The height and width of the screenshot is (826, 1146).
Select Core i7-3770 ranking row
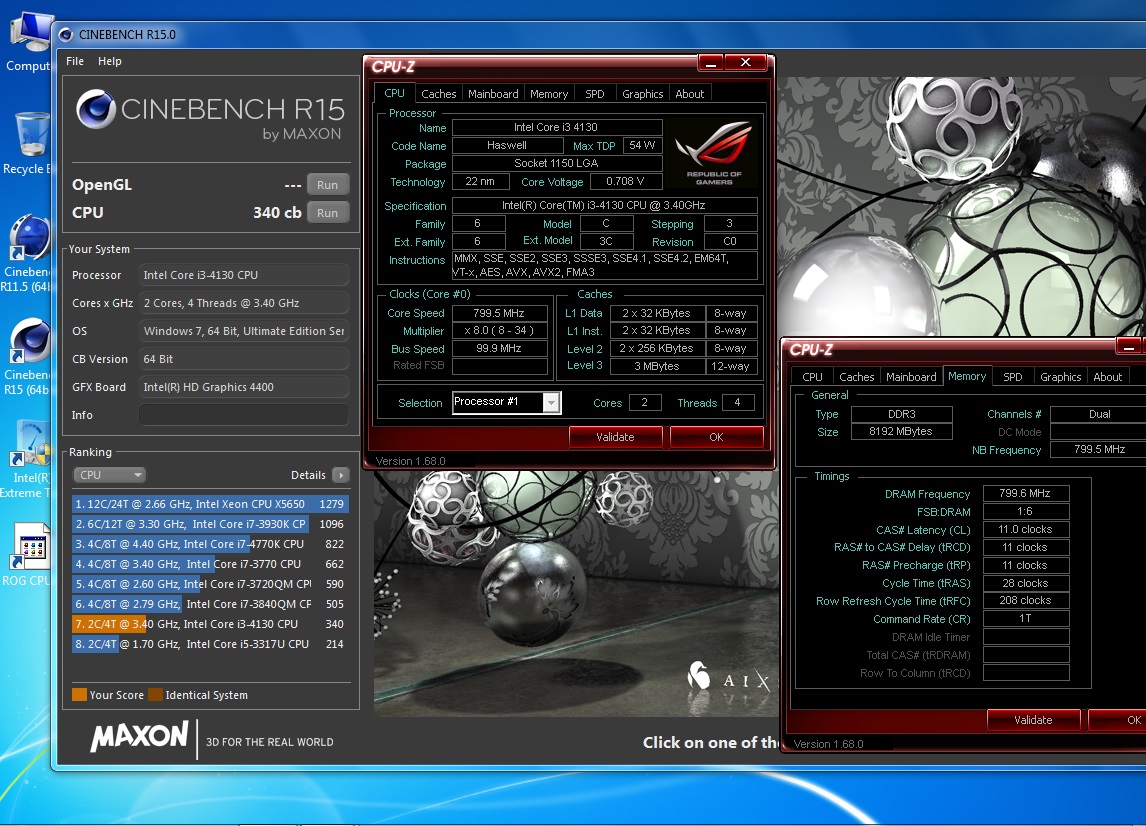click(x=210, y=564)
